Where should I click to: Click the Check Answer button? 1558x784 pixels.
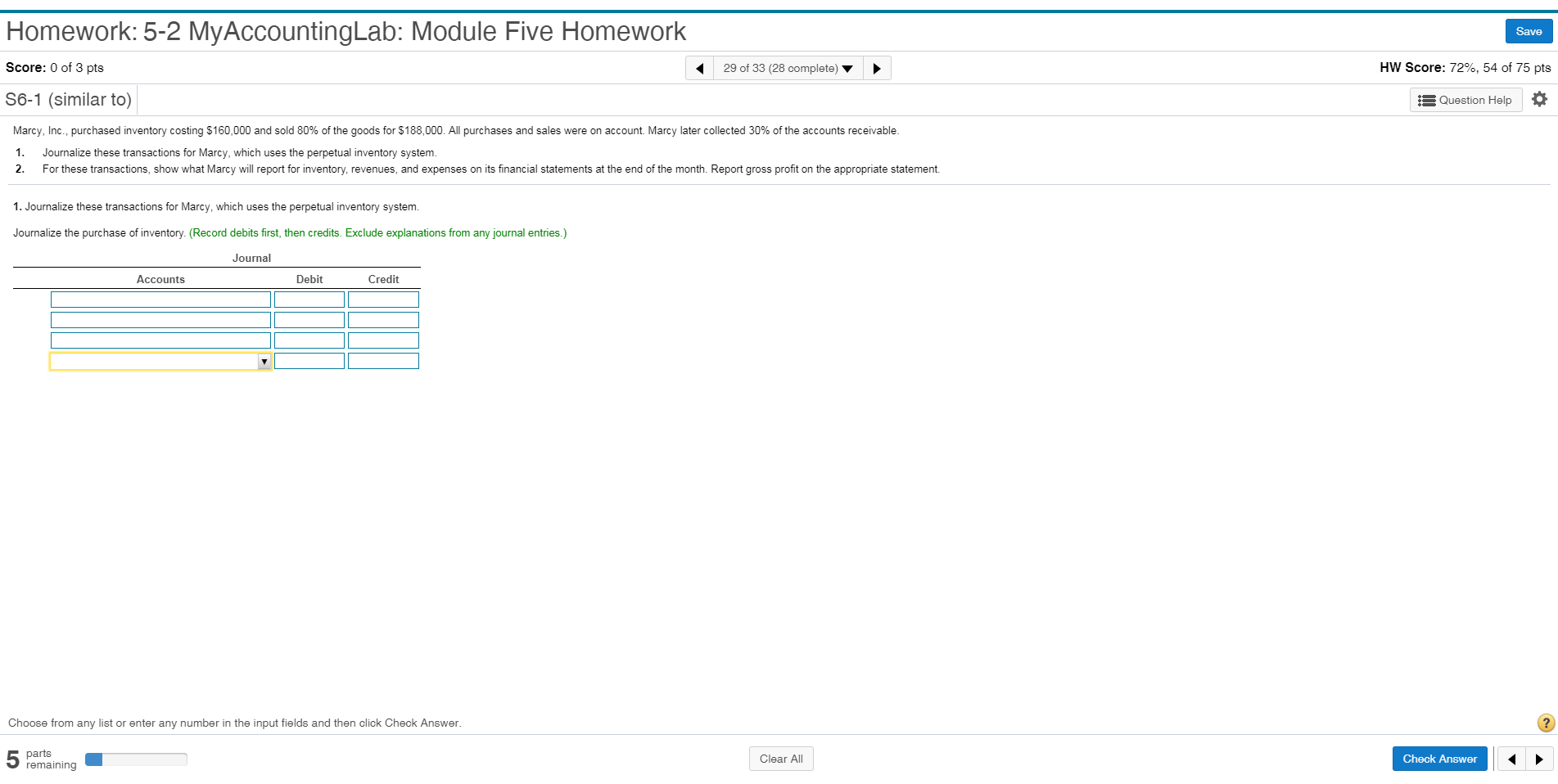coord(1439,759)
